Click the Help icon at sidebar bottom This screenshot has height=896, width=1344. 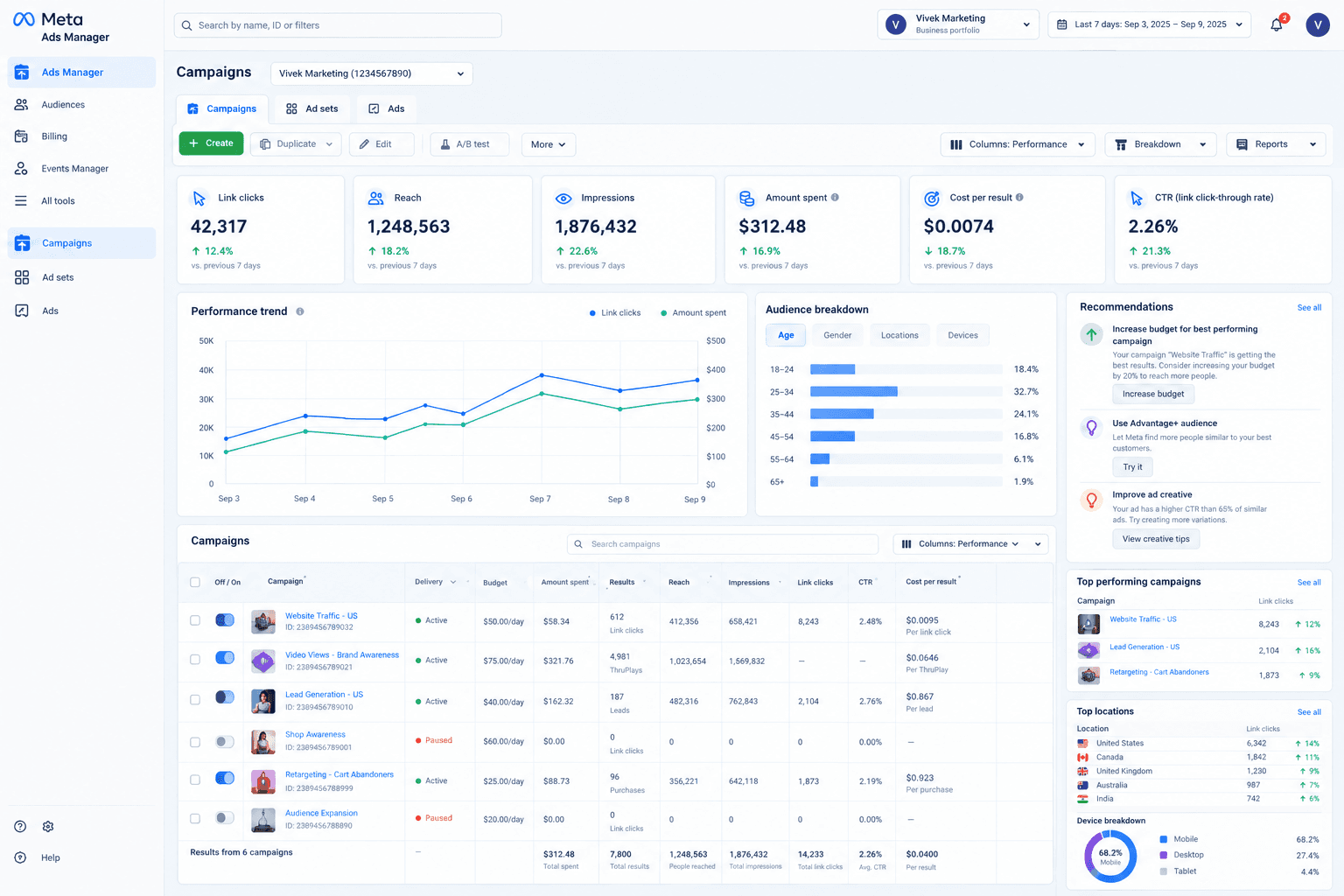20,857
